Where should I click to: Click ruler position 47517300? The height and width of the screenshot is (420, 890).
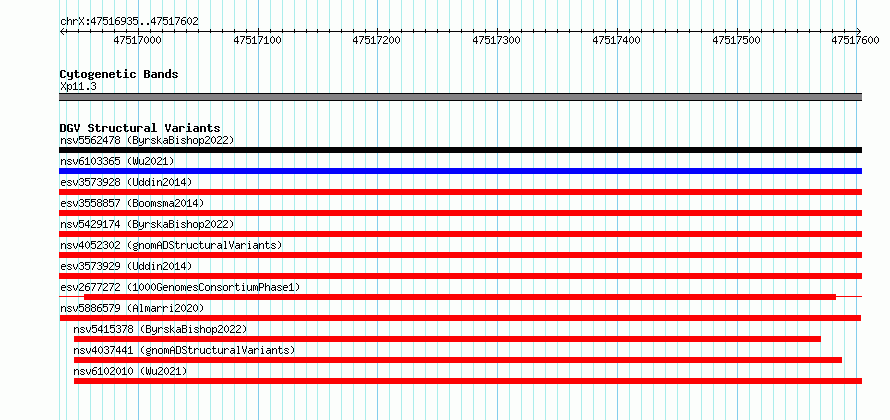pyautogui.click(x=496, y=40)
